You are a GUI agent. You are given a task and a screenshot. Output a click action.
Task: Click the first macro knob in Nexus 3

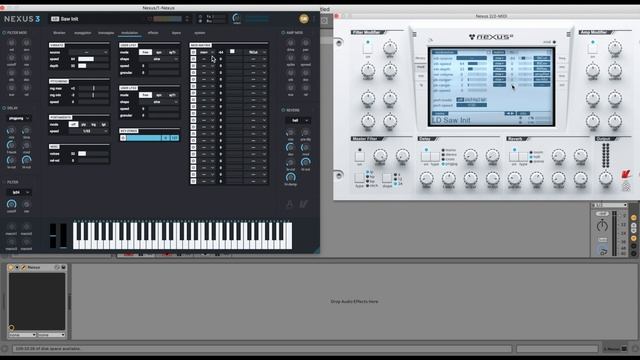pyautogui.click(x=11, y=227)
